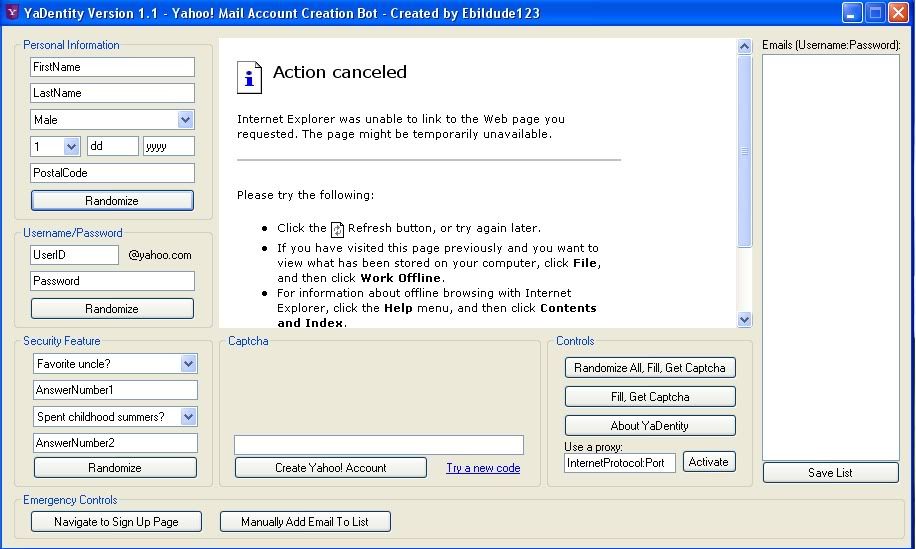Screen dimensions: 916x549
Task: Randomize the Security Feature section
Action: (x=115, y=468)
